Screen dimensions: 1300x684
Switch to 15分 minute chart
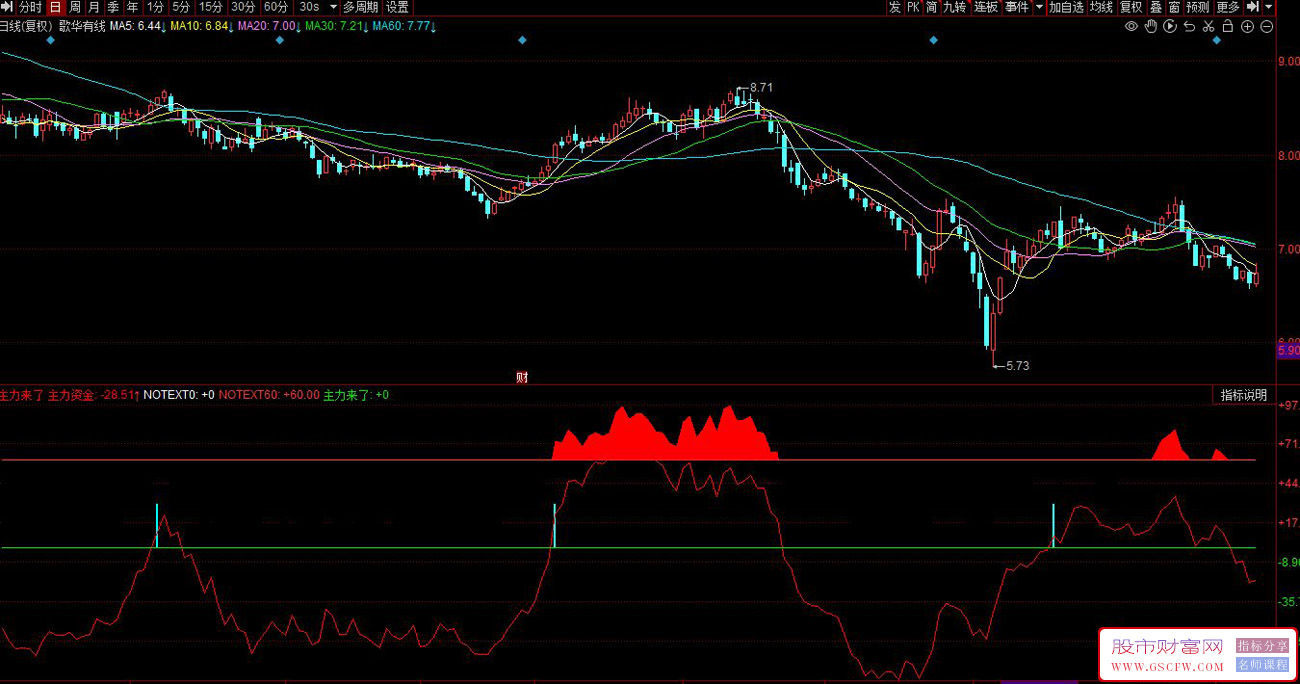point(211,7)
